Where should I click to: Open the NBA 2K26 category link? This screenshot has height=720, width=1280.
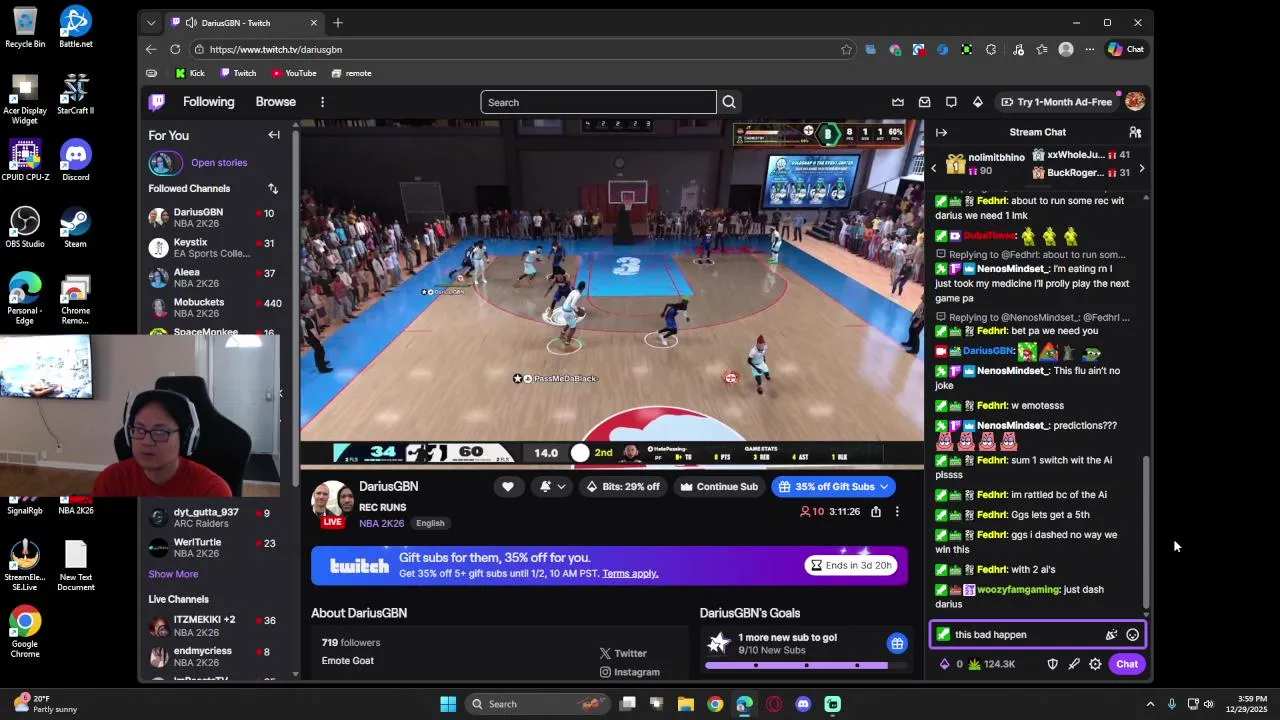pyautogui.click(x=381, y=523)
